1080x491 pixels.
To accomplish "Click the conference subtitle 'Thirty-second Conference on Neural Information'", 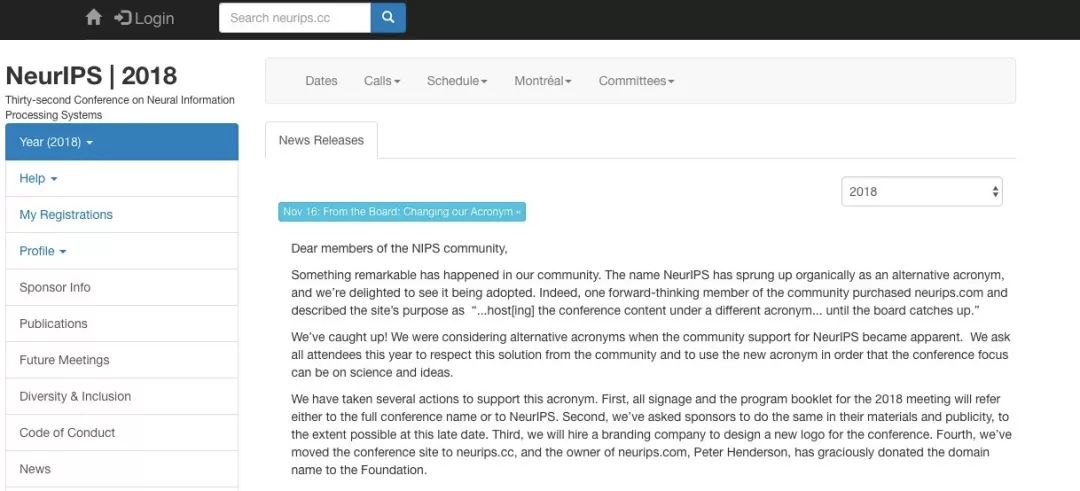I will click(120, 100).
